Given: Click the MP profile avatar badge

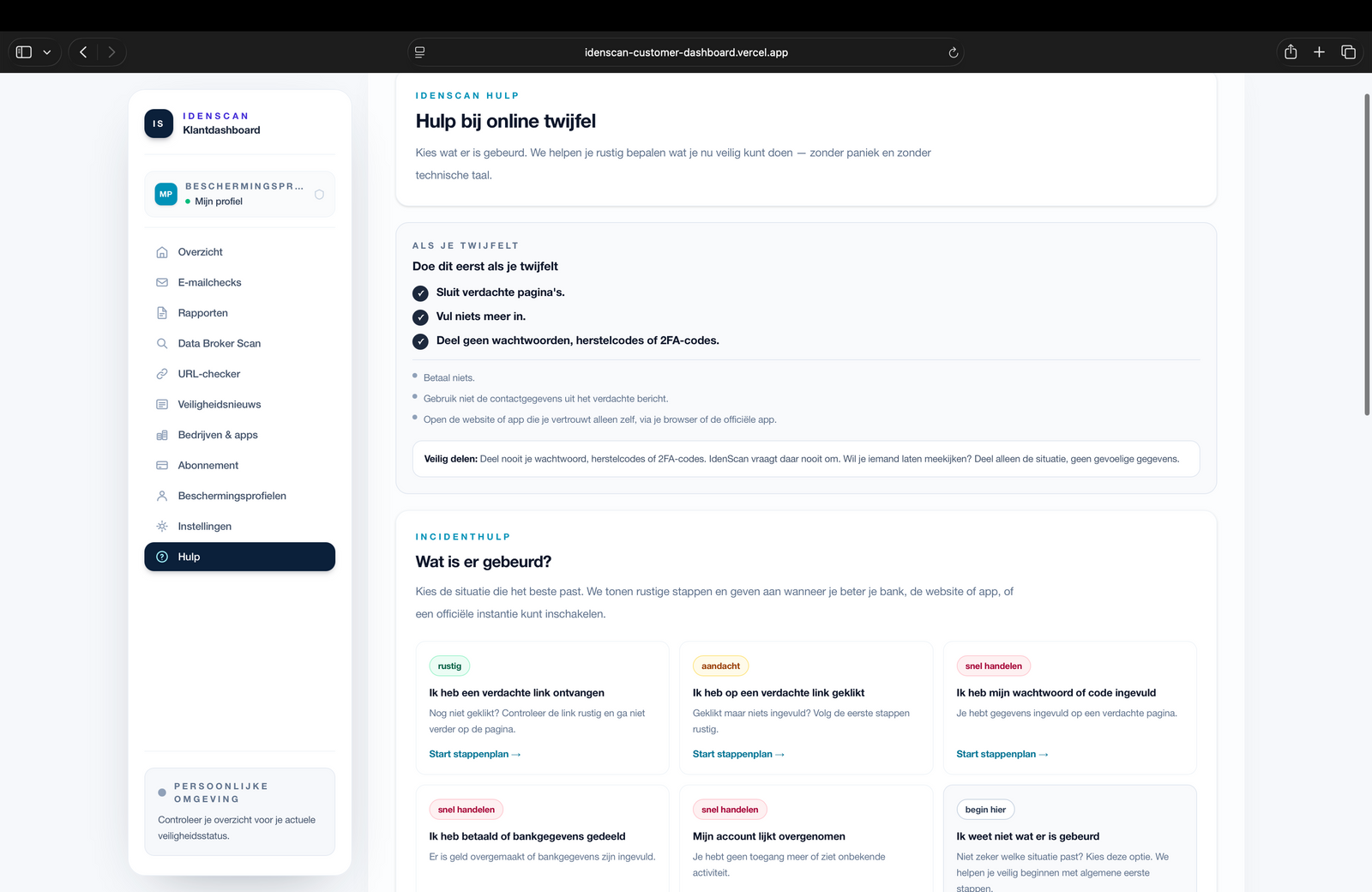Looking at the screenshot, I should [x=166, y=194].
